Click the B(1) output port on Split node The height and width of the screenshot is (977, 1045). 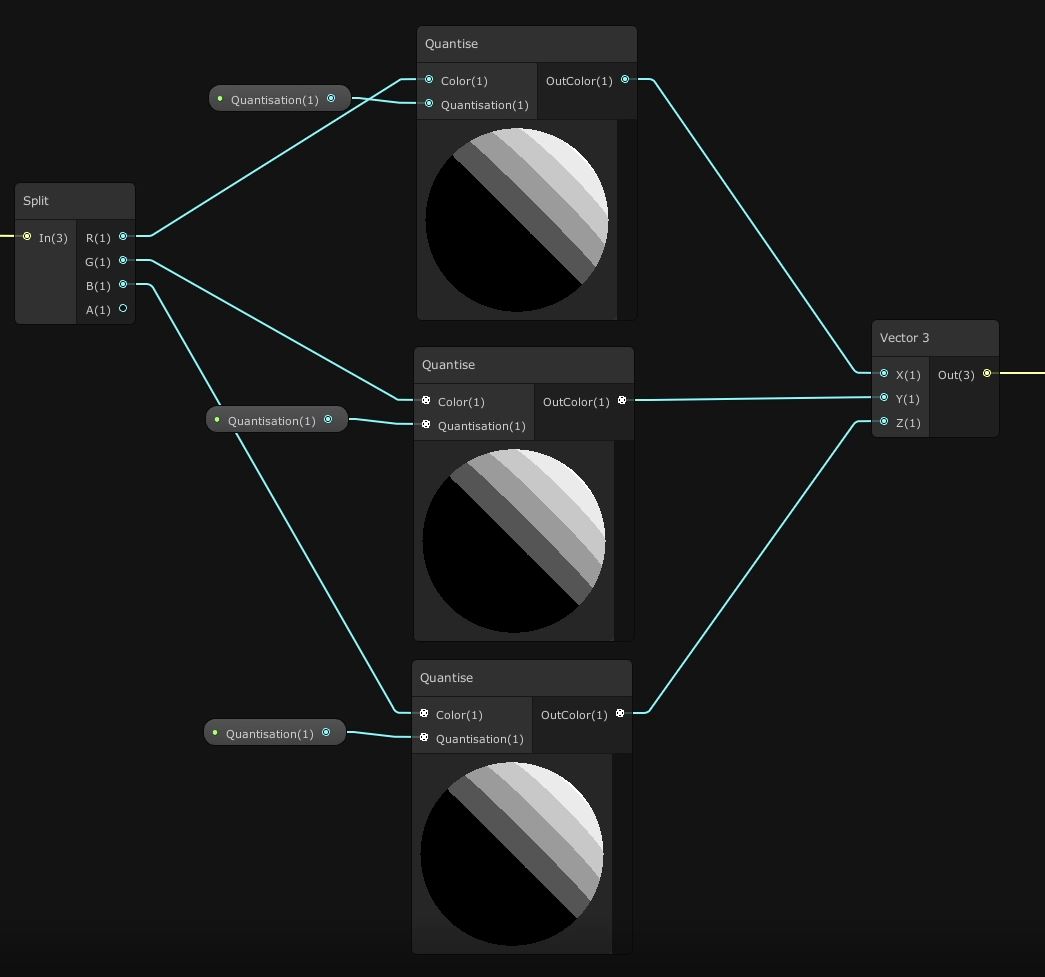pos(123,285)
